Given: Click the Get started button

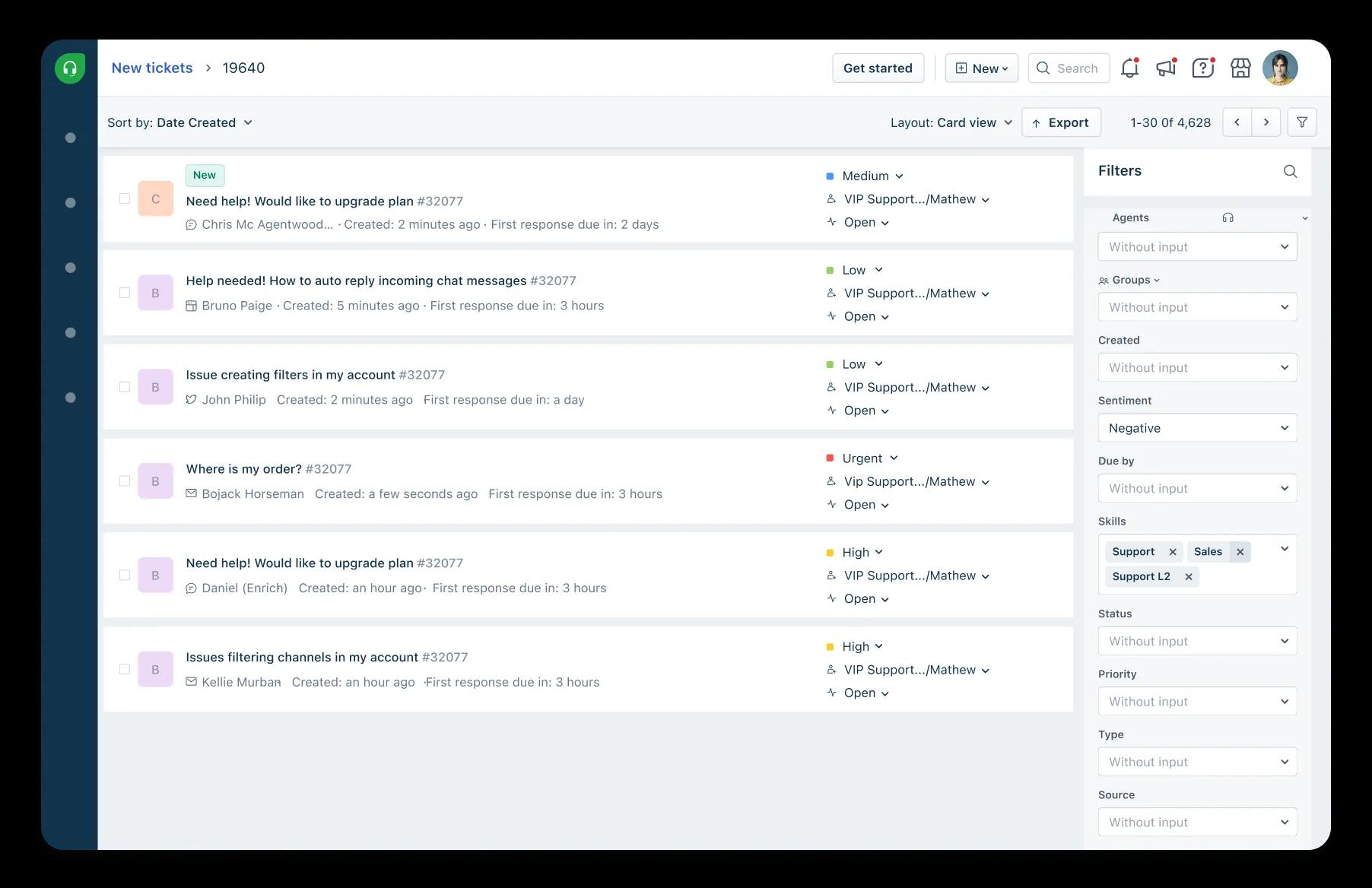Looking at the screenshot, I should 878,68.
